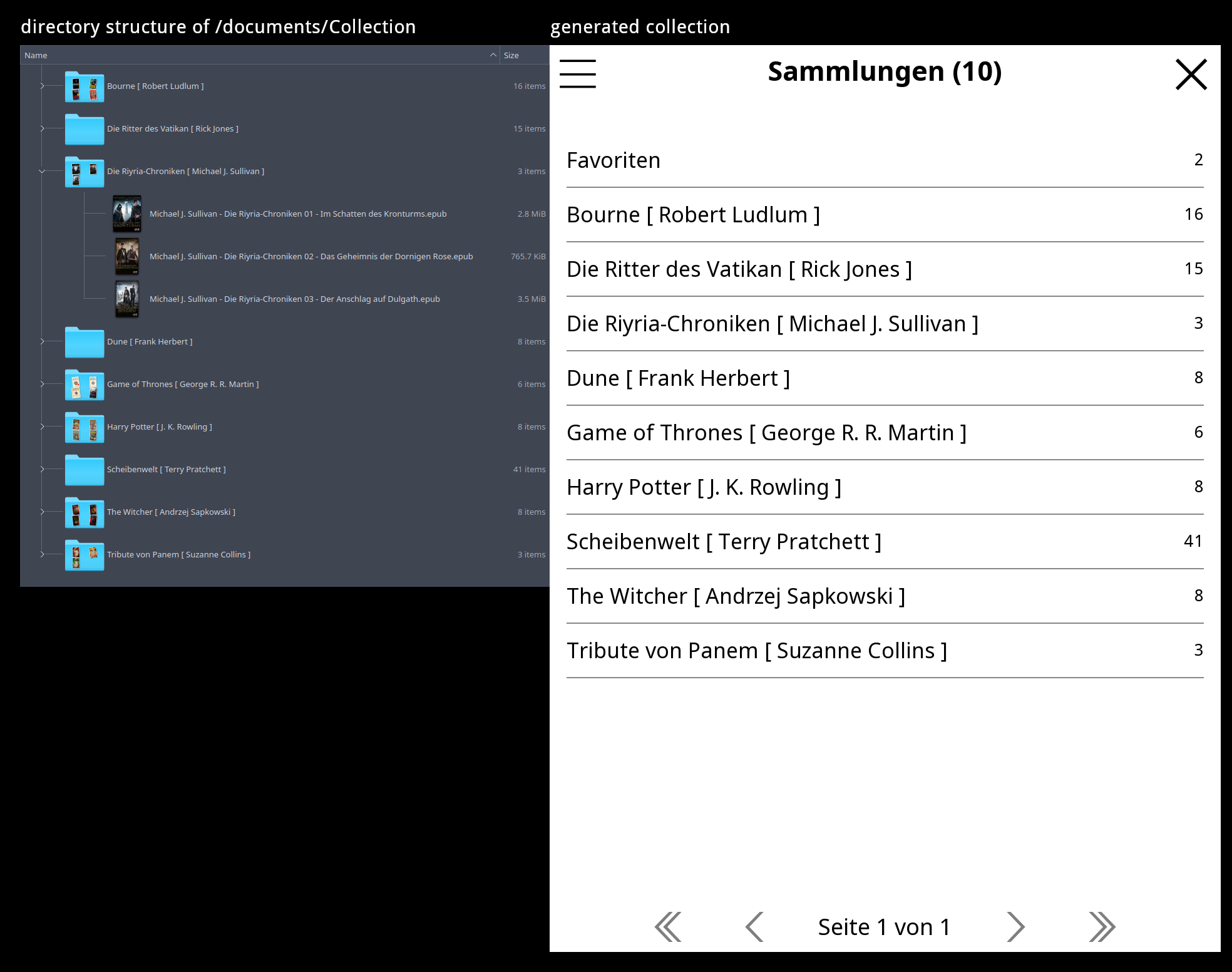The width and height of the screenshot is (1232, 972).
Task: Click the Der Anschlag auf Dulgath cover thumbnail
Action: [x=127, y=299]
